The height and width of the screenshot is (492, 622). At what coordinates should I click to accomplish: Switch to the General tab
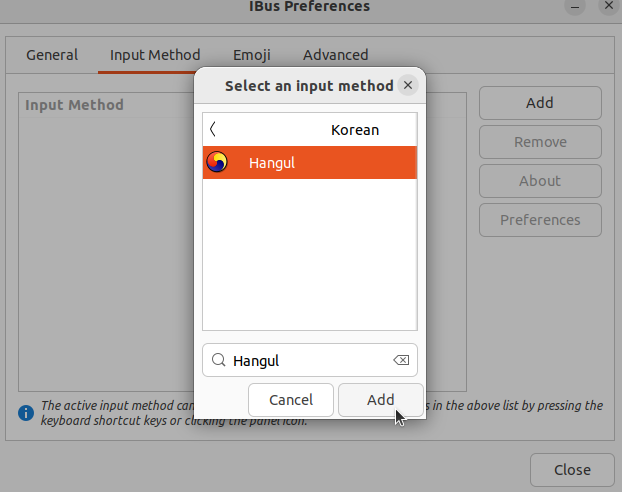pyautogui.click(x=52, y=55)
